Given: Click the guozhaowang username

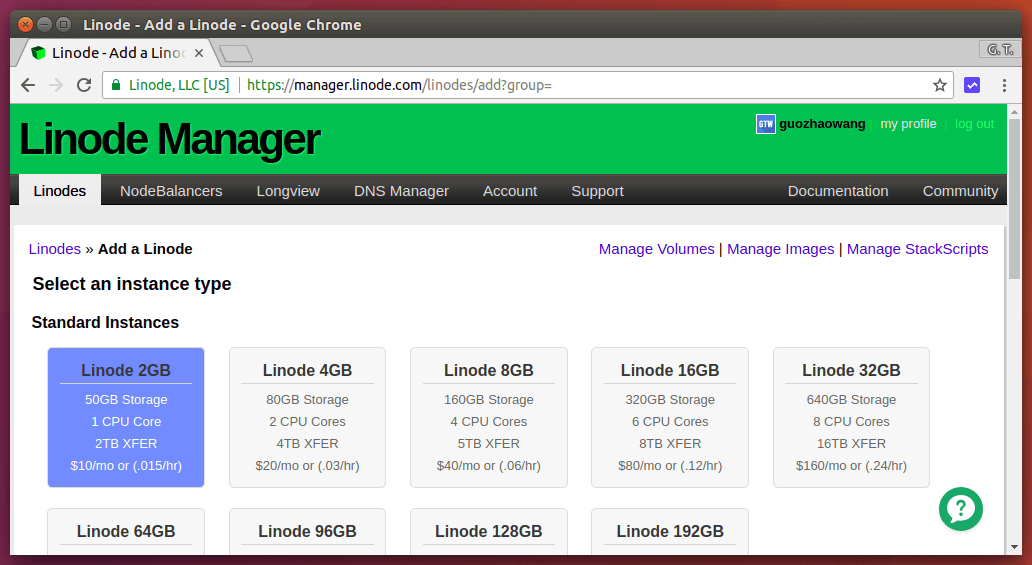Looking at the screenshot, I should (x=822, y=124).
